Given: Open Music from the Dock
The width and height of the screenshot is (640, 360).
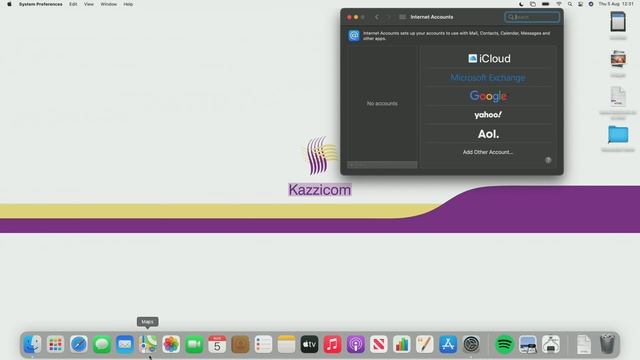Looking at the screenshot, I should click(333, 344).
